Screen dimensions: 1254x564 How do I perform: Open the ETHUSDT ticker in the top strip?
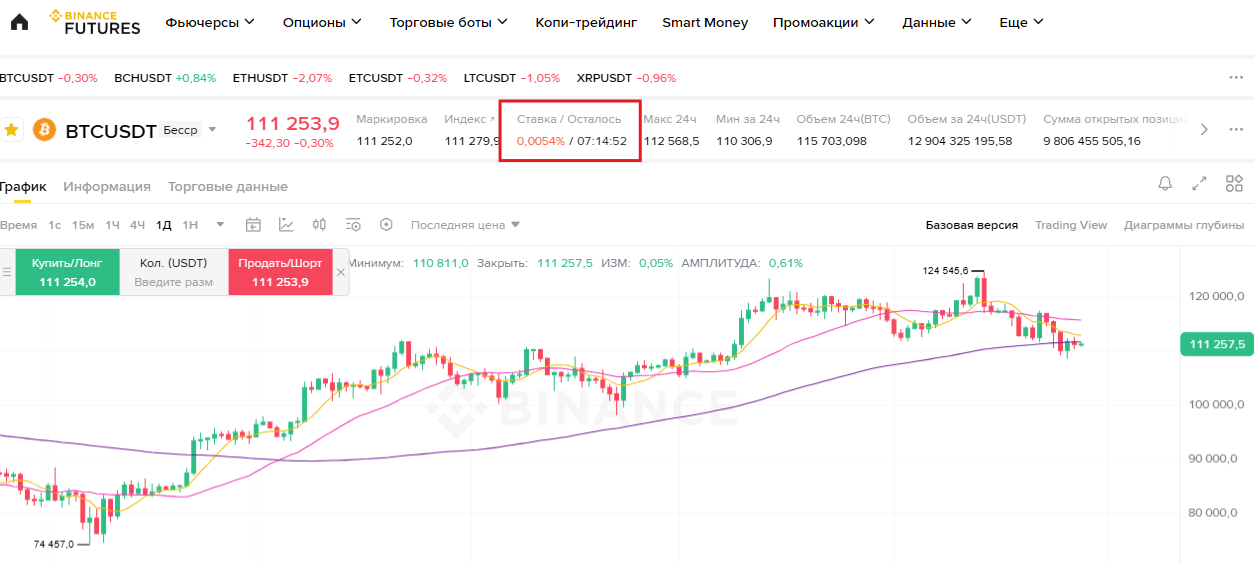coord(282,77)
